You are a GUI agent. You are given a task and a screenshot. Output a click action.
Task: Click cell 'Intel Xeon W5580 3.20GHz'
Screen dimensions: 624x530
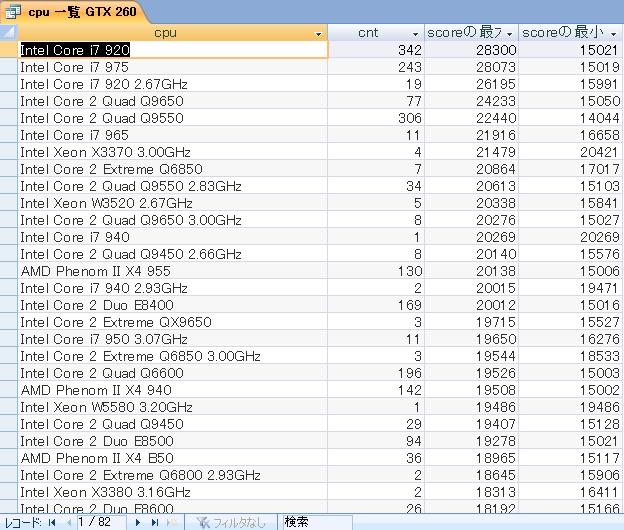click(173, 407)
